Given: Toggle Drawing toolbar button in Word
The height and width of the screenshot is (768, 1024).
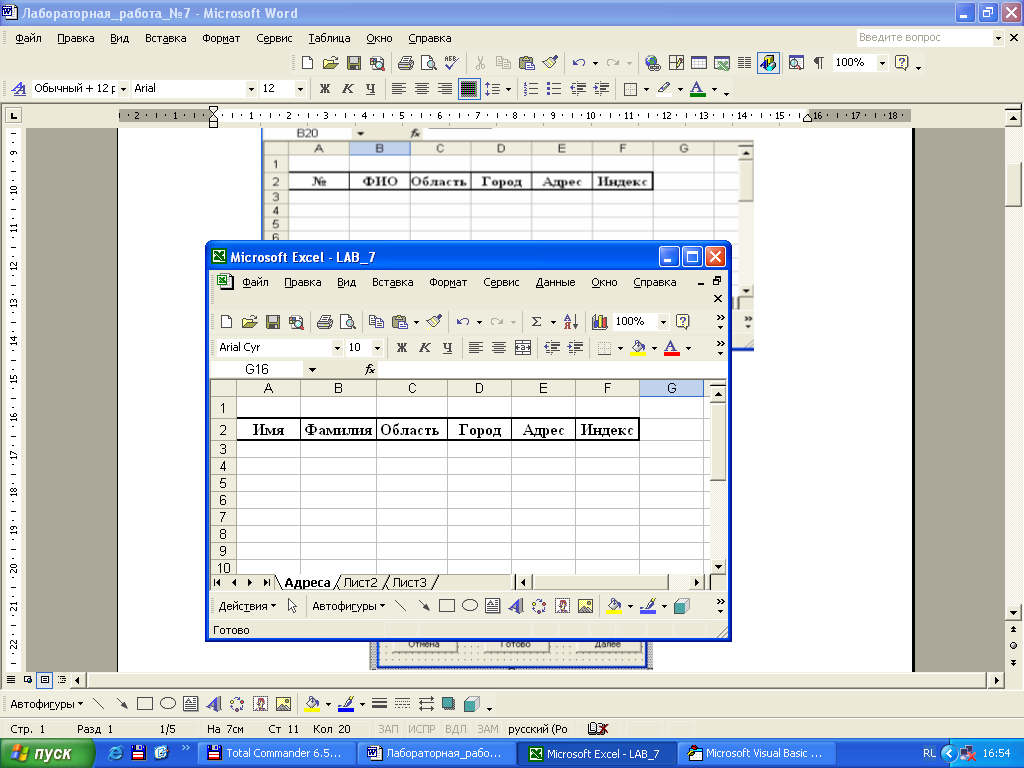Looking at the screenshot, I should pyautogui.click(x=769, y=63).
